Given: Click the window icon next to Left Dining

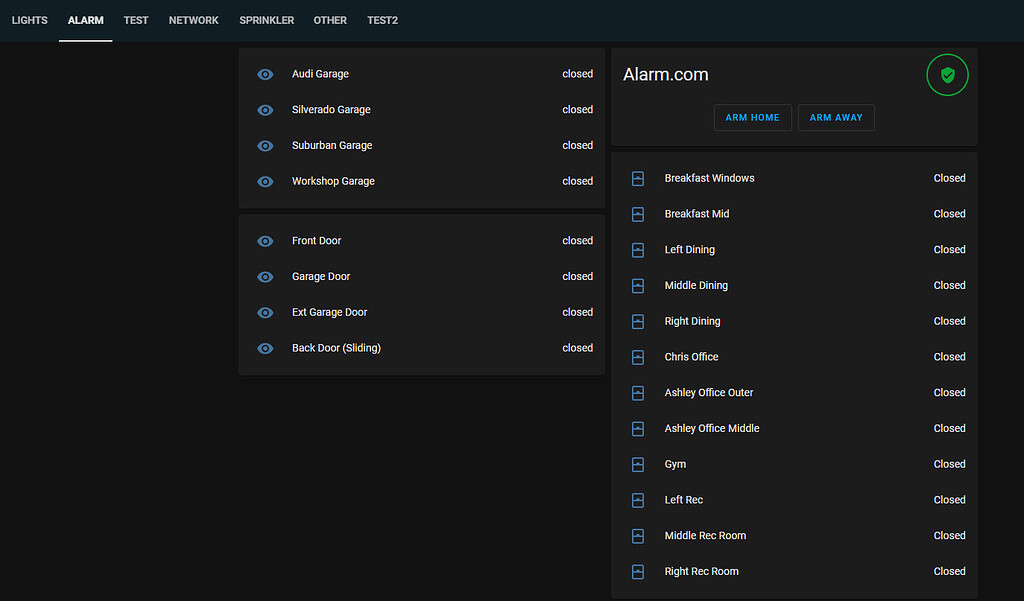Looking at the screenshot, I should tap(638, 250).
